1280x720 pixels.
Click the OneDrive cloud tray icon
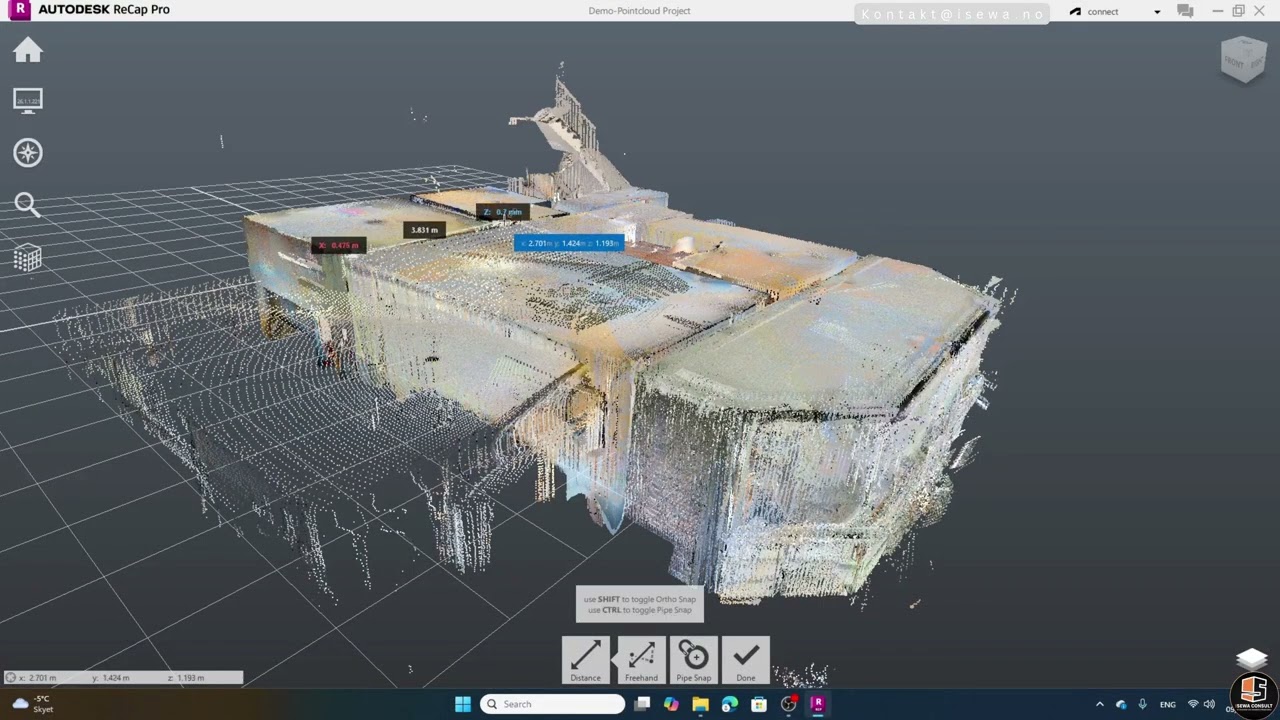click(1121, 704)
